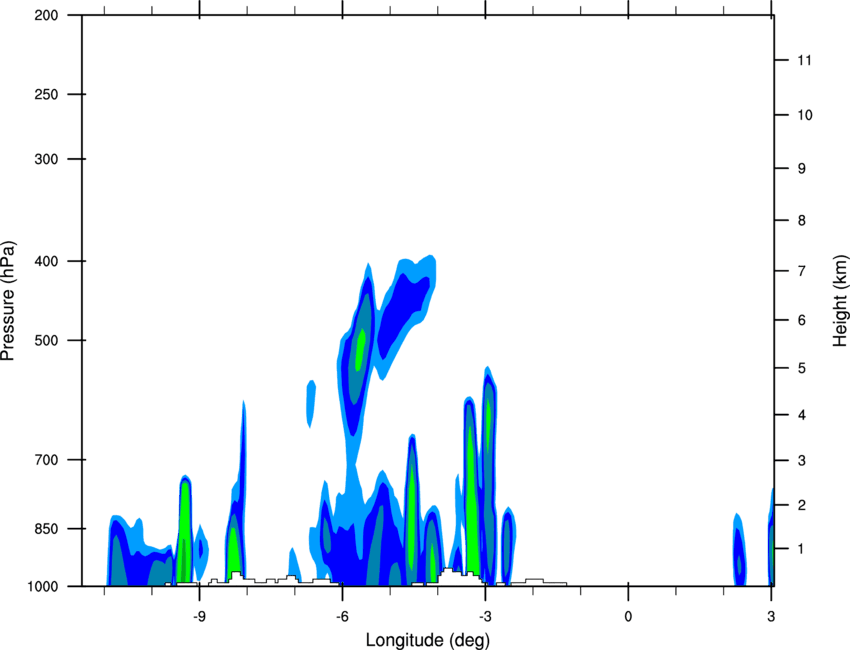
Task: Select the 300 pressure tick label
Action: (46, 159)
